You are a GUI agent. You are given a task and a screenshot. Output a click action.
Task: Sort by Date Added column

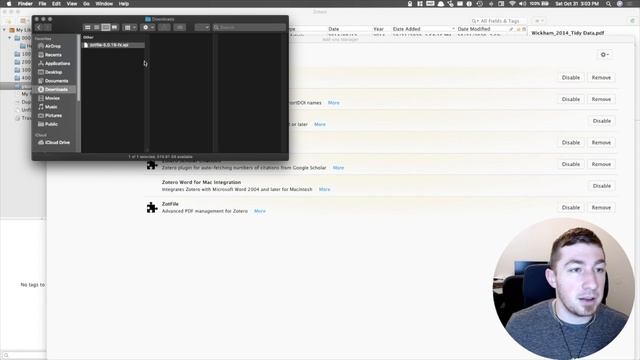[407, 29]
